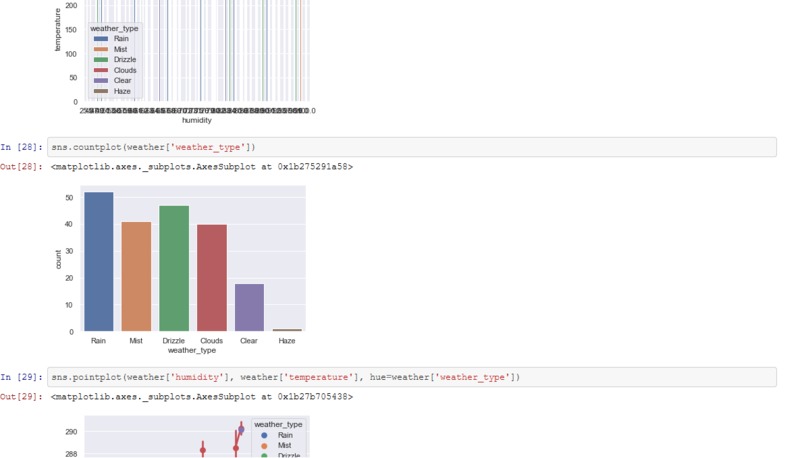
Task: Click the count y-axis title
Action: [x=58, y=260]
